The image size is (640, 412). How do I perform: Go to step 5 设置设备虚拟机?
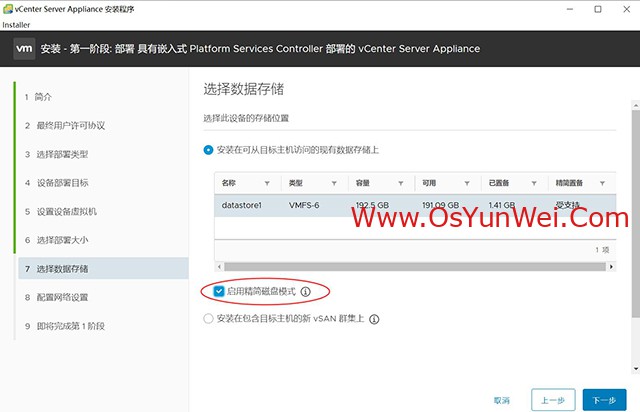click(x=60, y=212)
